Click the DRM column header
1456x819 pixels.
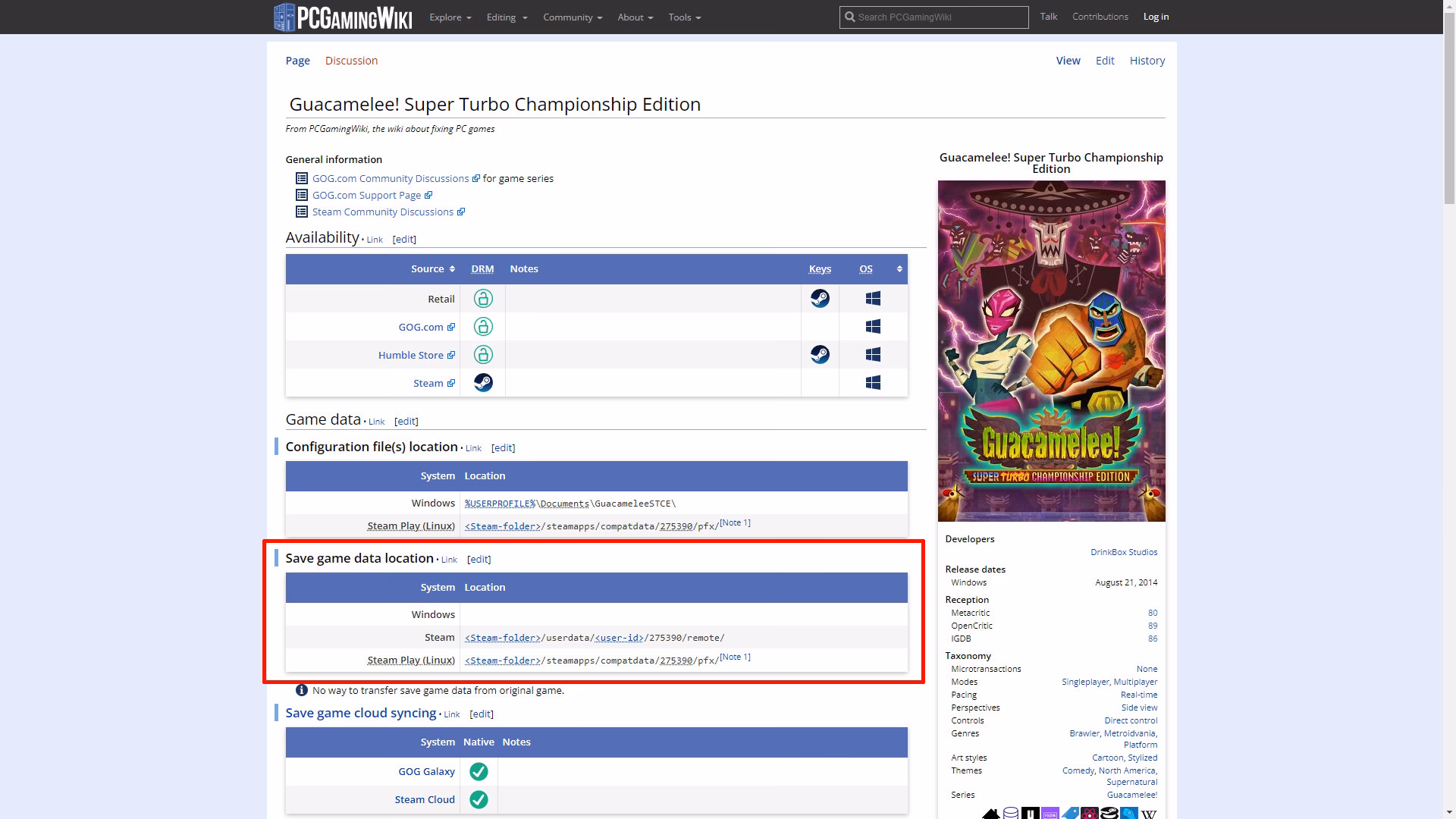point(482,269)
